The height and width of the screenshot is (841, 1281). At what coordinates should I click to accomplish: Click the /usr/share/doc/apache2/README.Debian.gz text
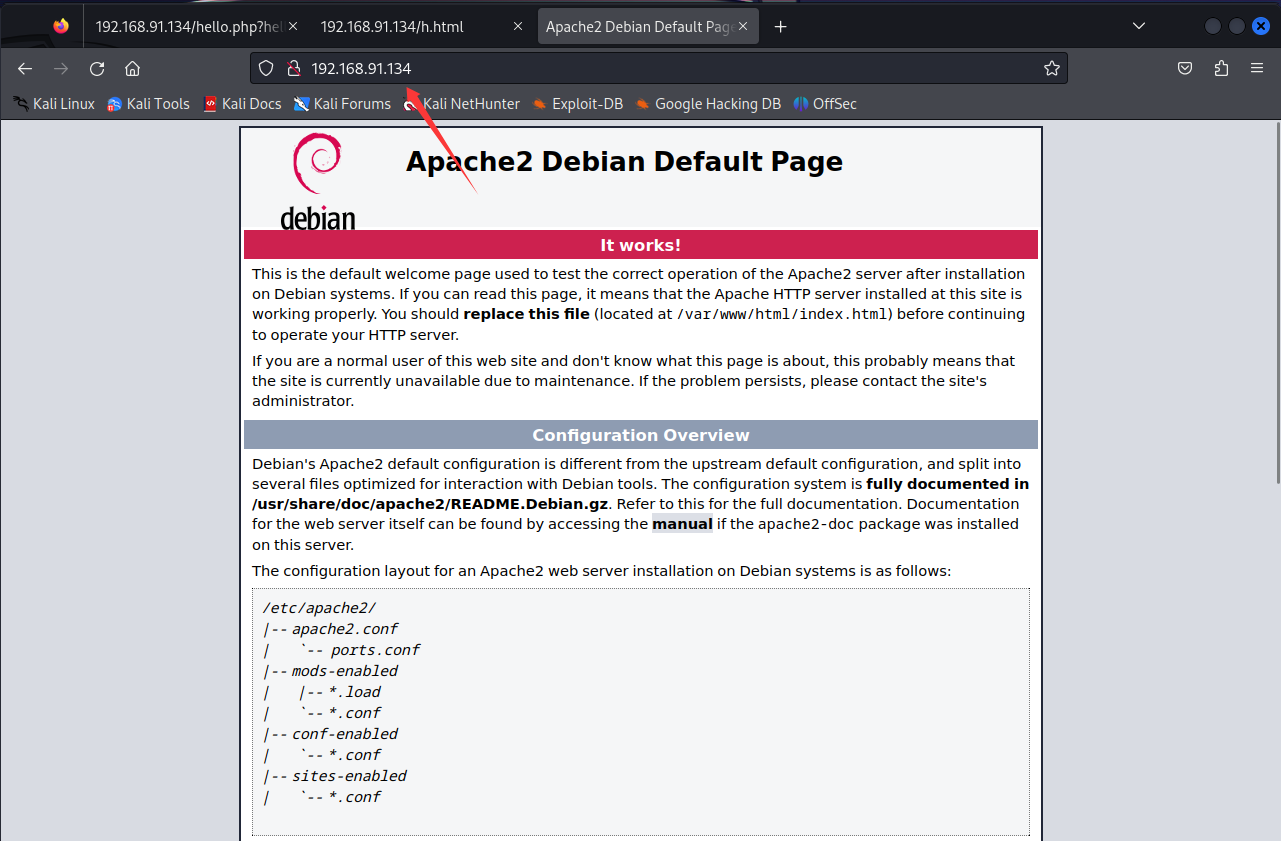432,504
